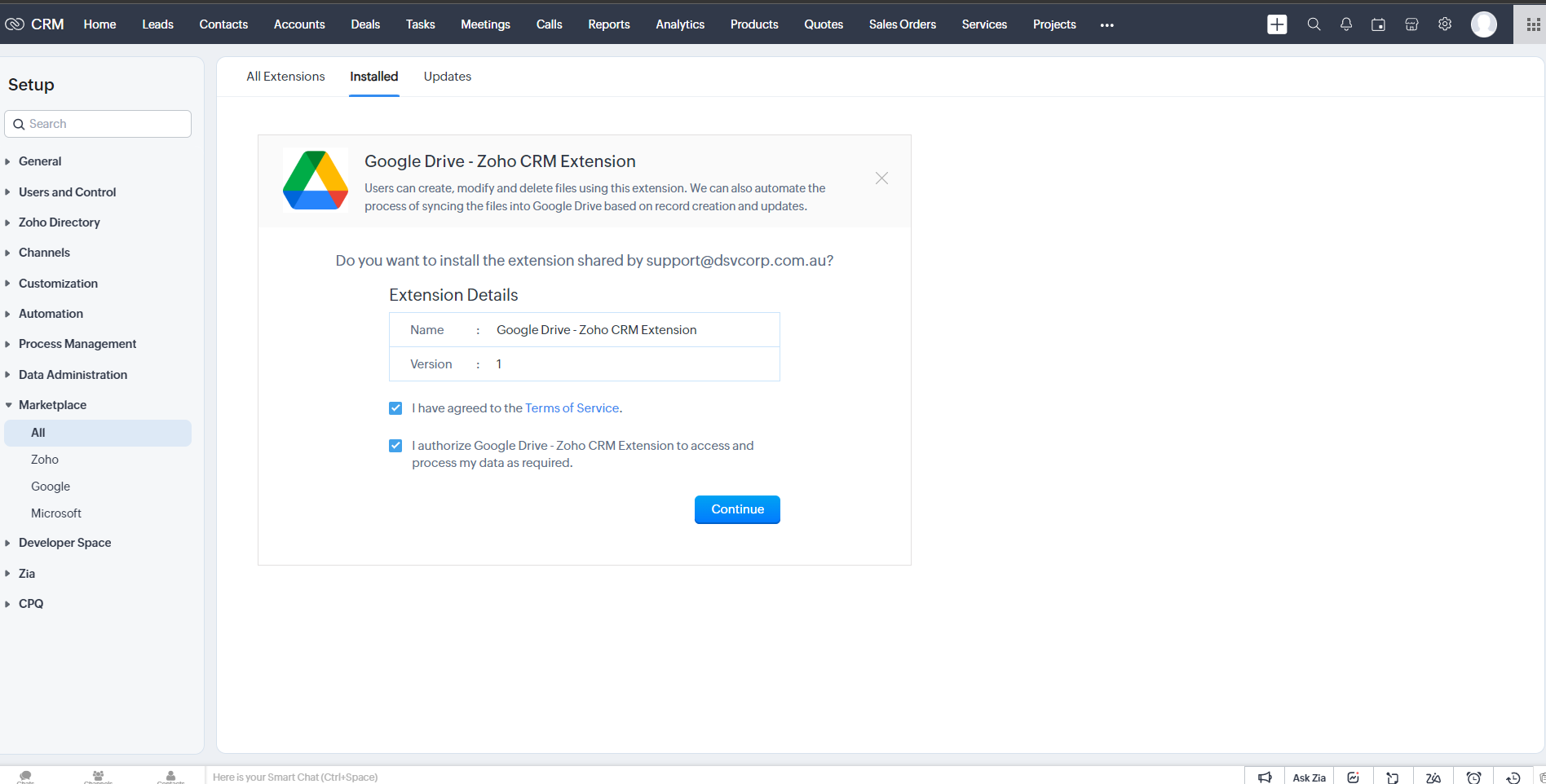This screenshot has width=1546, height=784.
Task: Click the Google Drive extension logo
Action: pos(316,180)
